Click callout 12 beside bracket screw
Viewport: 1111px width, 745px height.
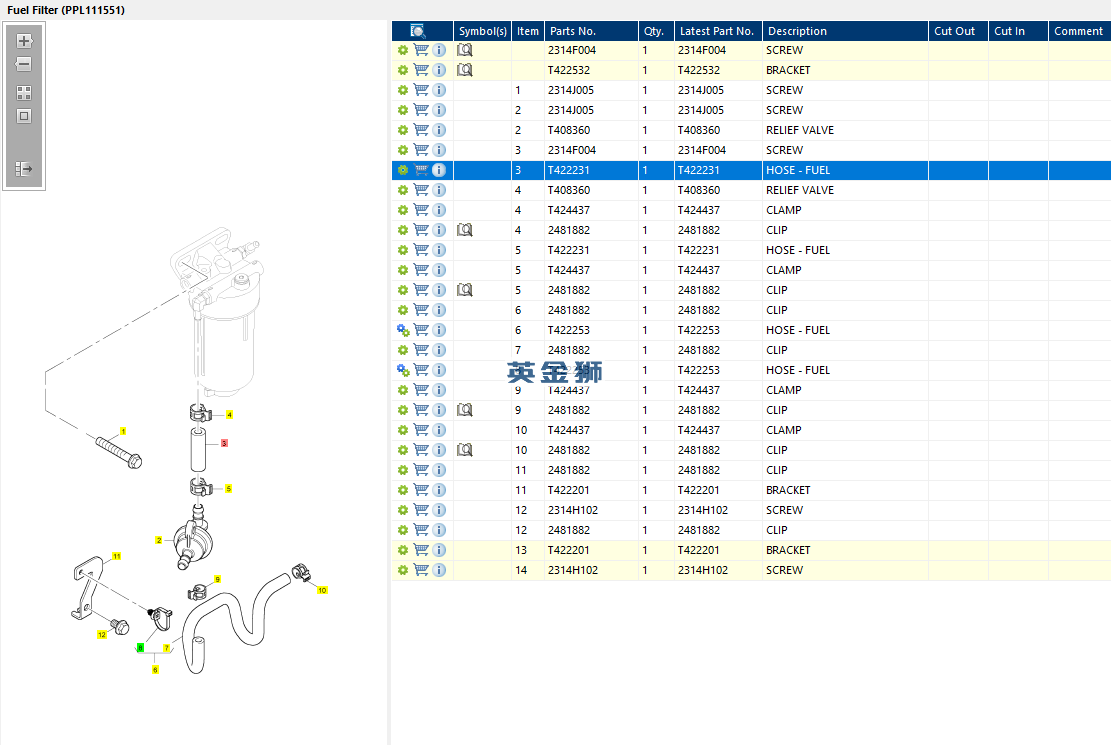click(x=102, y=634)
